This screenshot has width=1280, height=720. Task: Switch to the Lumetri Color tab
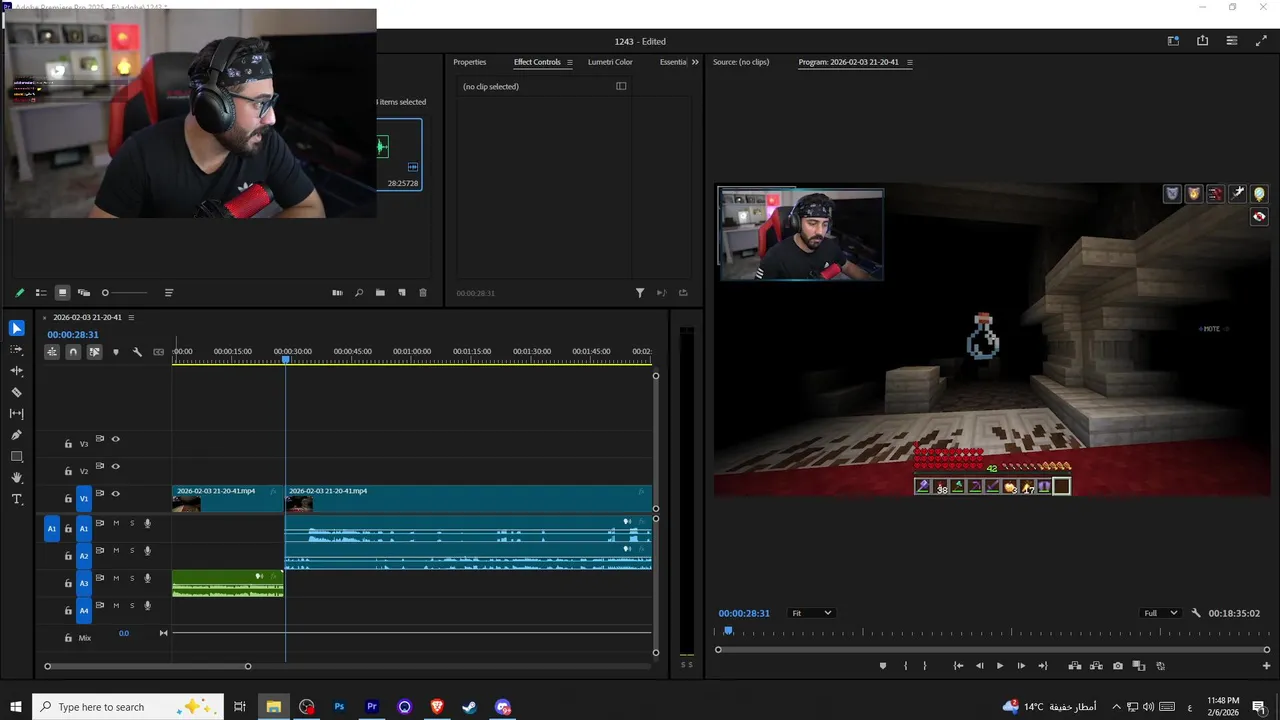coord(610,62)
